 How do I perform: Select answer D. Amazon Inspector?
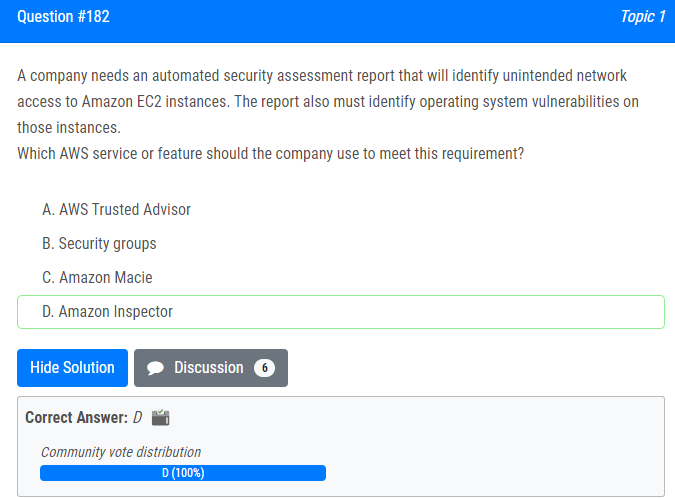341,312
